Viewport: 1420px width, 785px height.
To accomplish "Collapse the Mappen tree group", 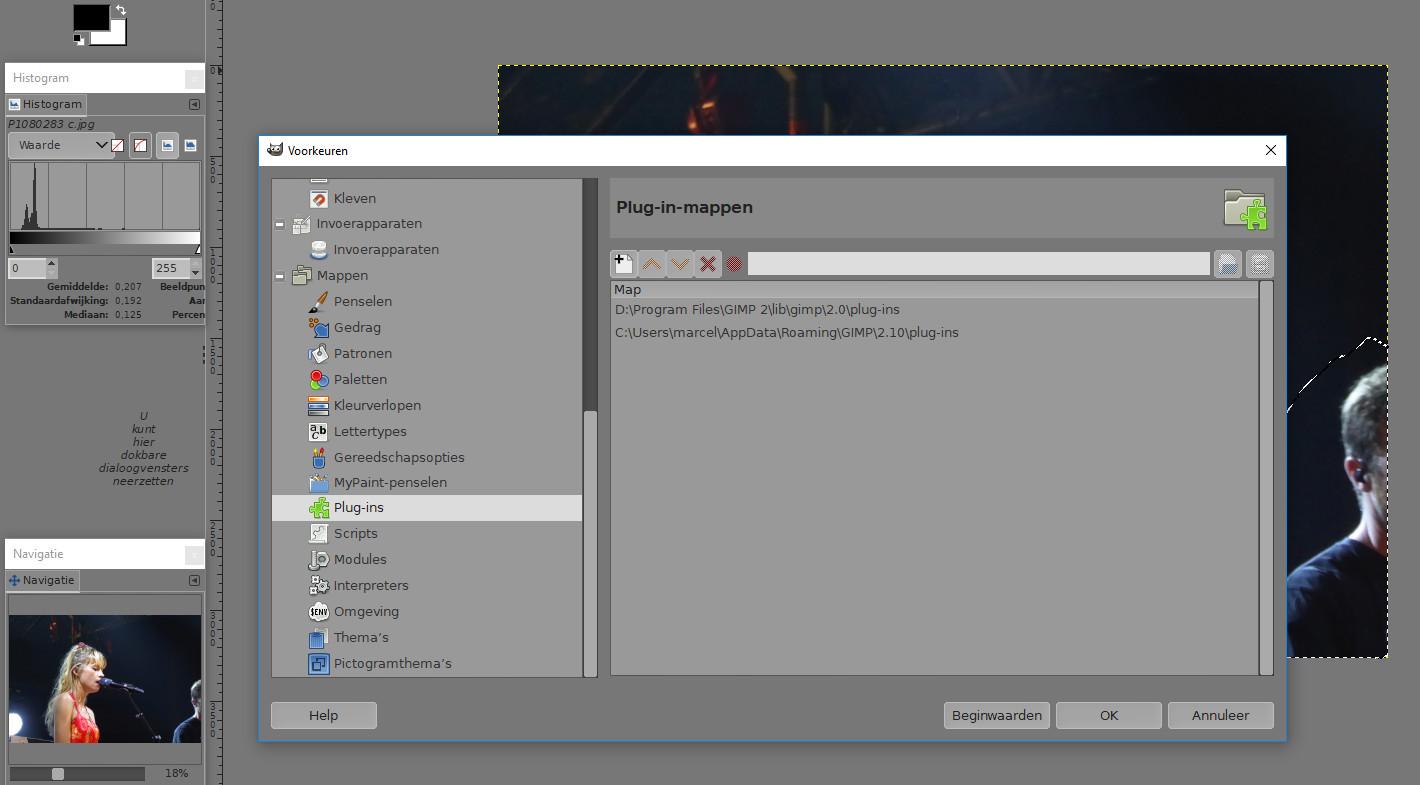I will 280,276.
